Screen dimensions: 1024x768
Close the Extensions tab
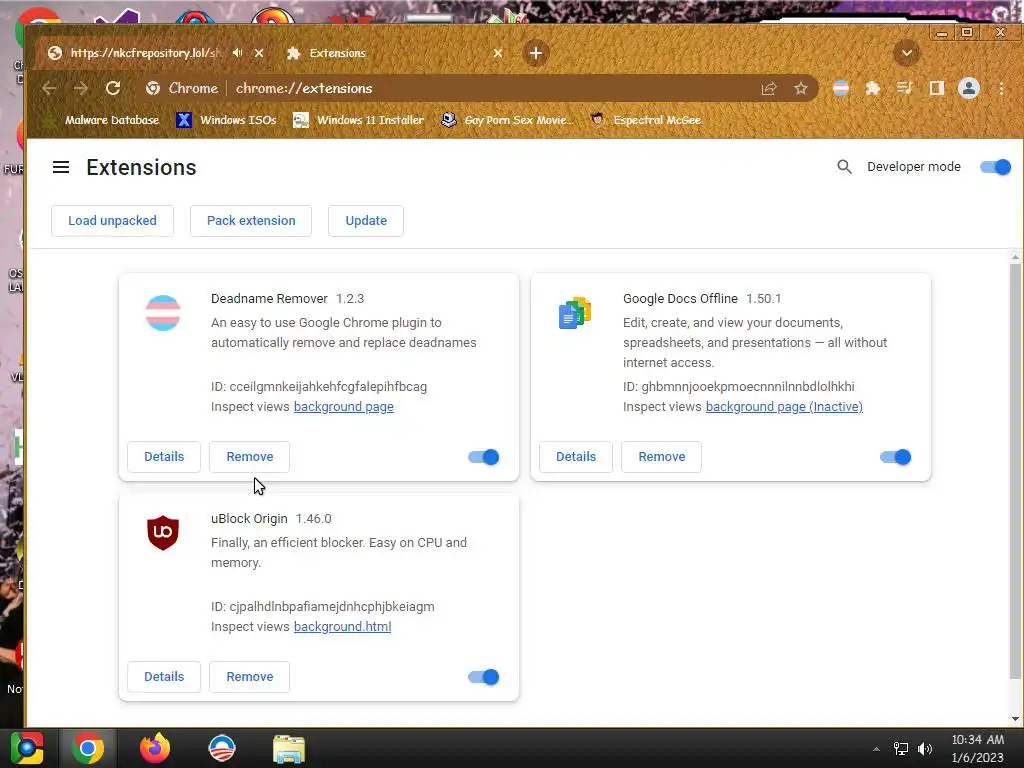[x=498, y=53]
